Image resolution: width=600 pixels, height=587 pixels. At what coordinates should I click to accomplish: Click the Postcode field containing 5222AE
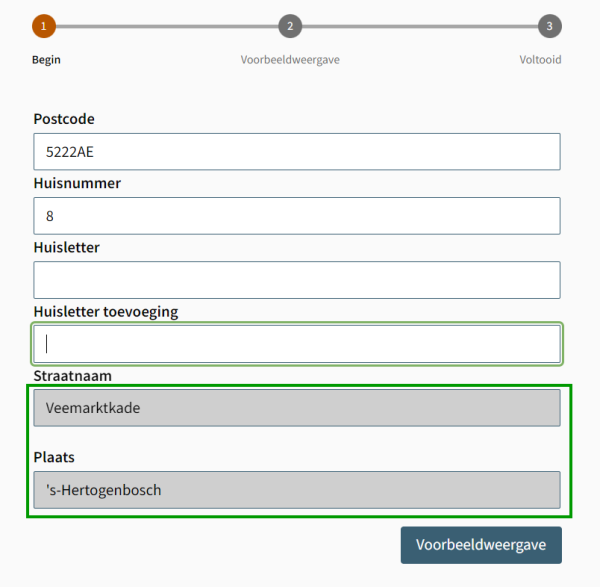[296, 152]
